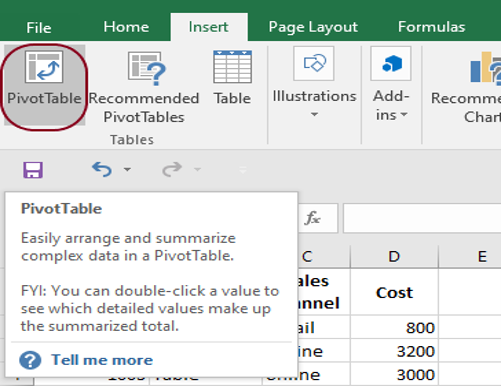
Task: Expand the redo history dropdown arrow
Action: coord(197,170)
